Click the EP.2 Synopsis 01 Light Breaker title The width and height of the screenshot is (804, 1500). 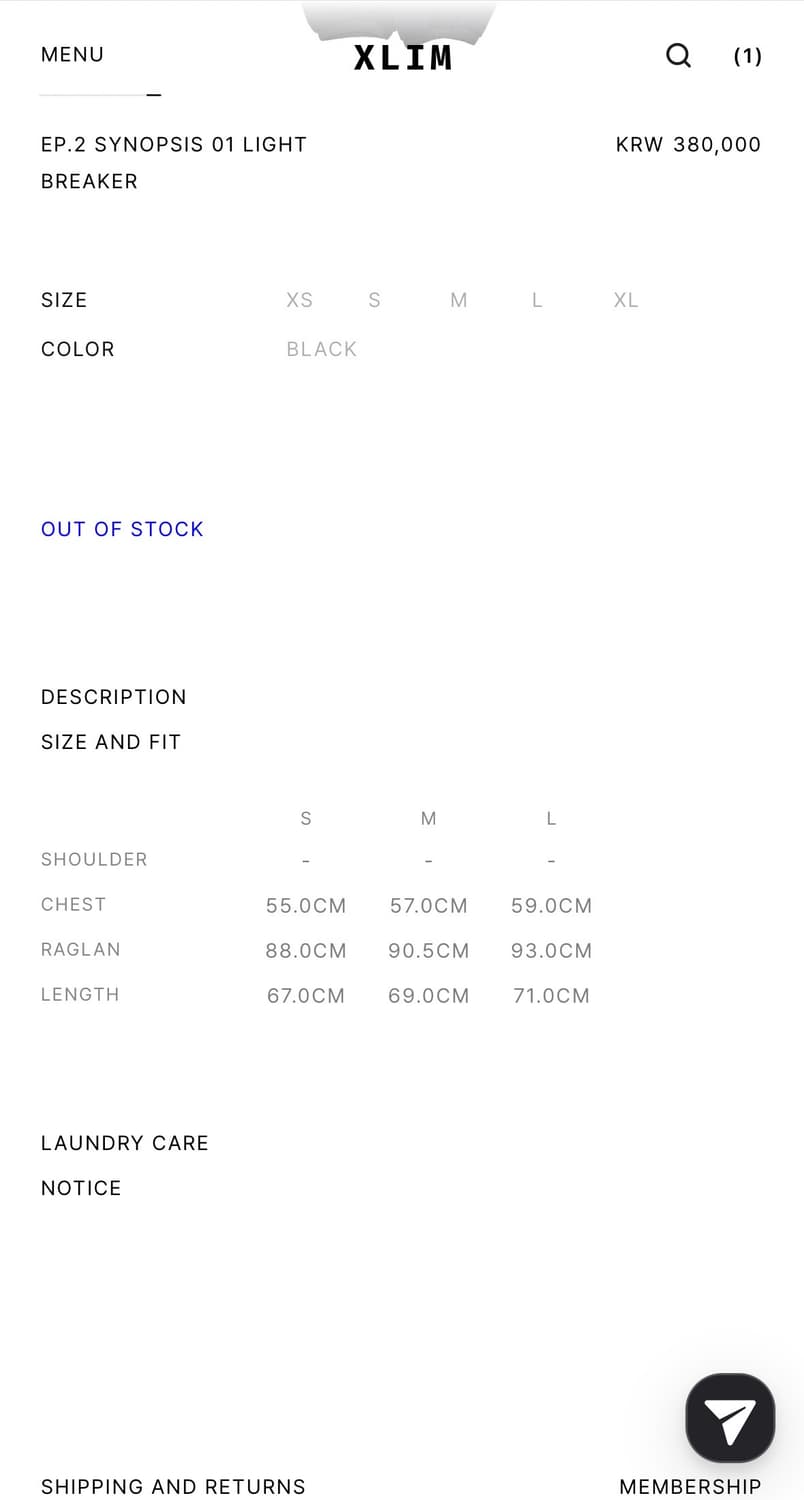(x=173, y=162)
